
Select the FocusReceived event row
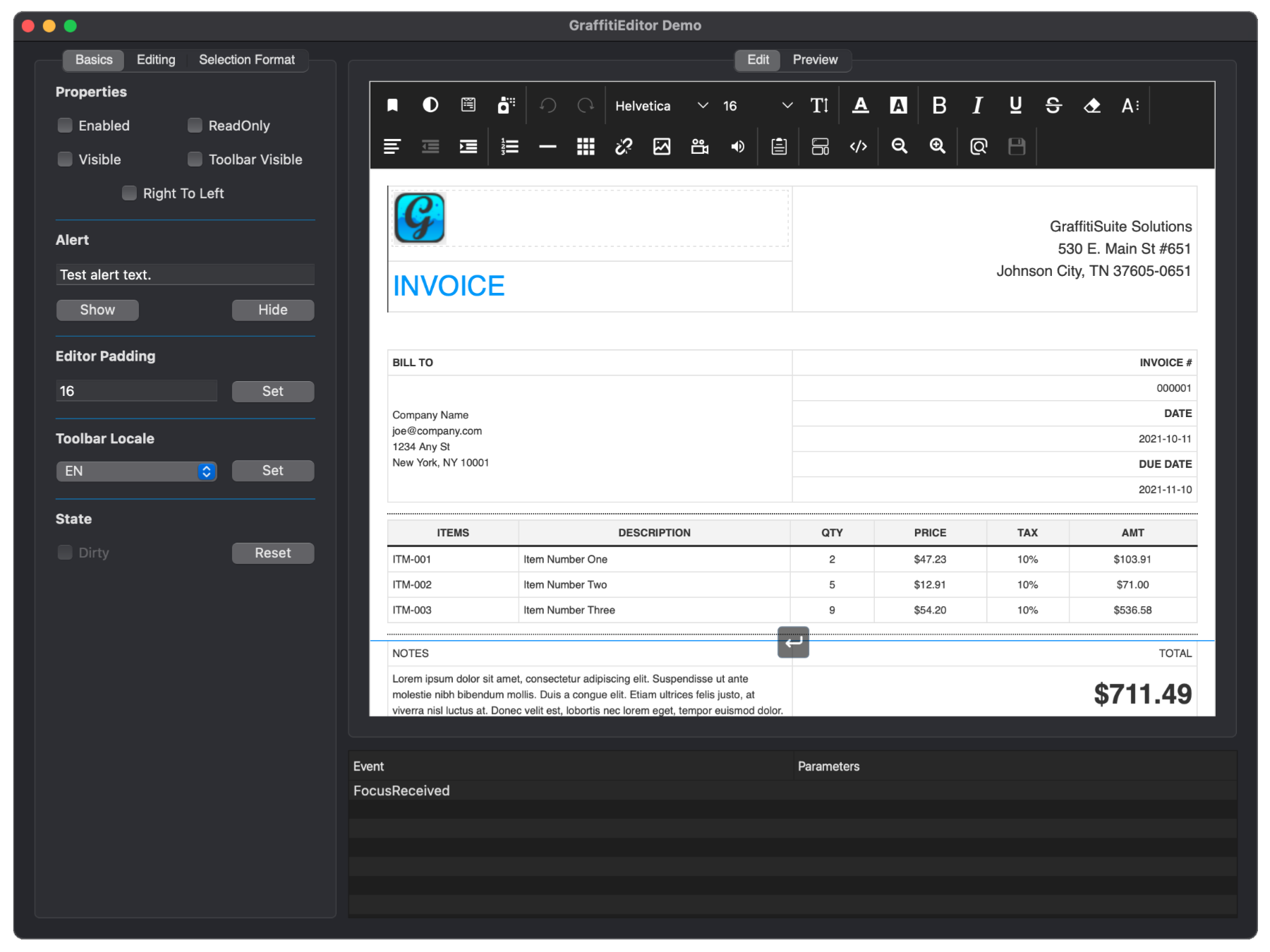click(x=792, y=791)
